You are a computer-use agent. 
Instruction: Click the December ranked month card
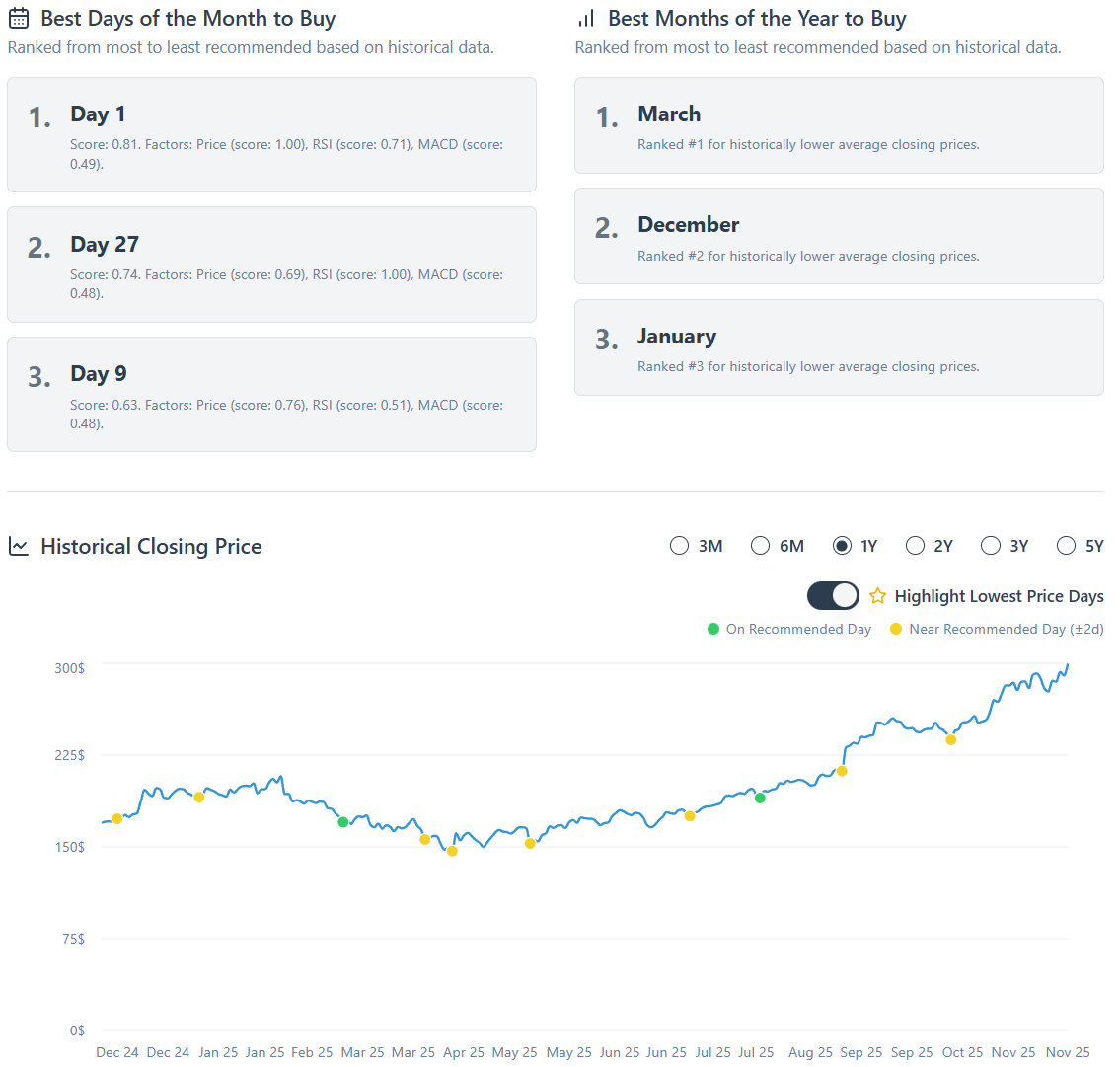click(x=839, y=236)
